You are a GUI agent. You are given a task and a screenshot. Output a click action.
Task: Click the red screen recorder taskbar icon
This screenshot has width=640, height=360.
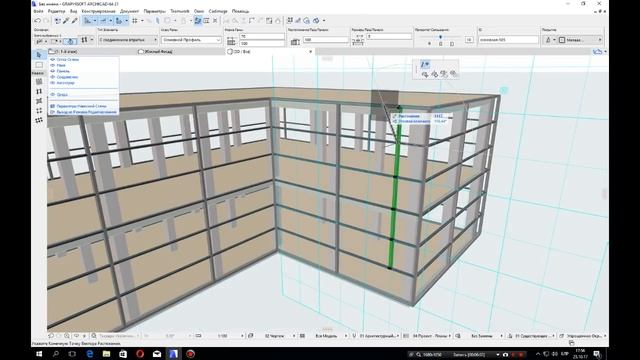click(190, 354)
